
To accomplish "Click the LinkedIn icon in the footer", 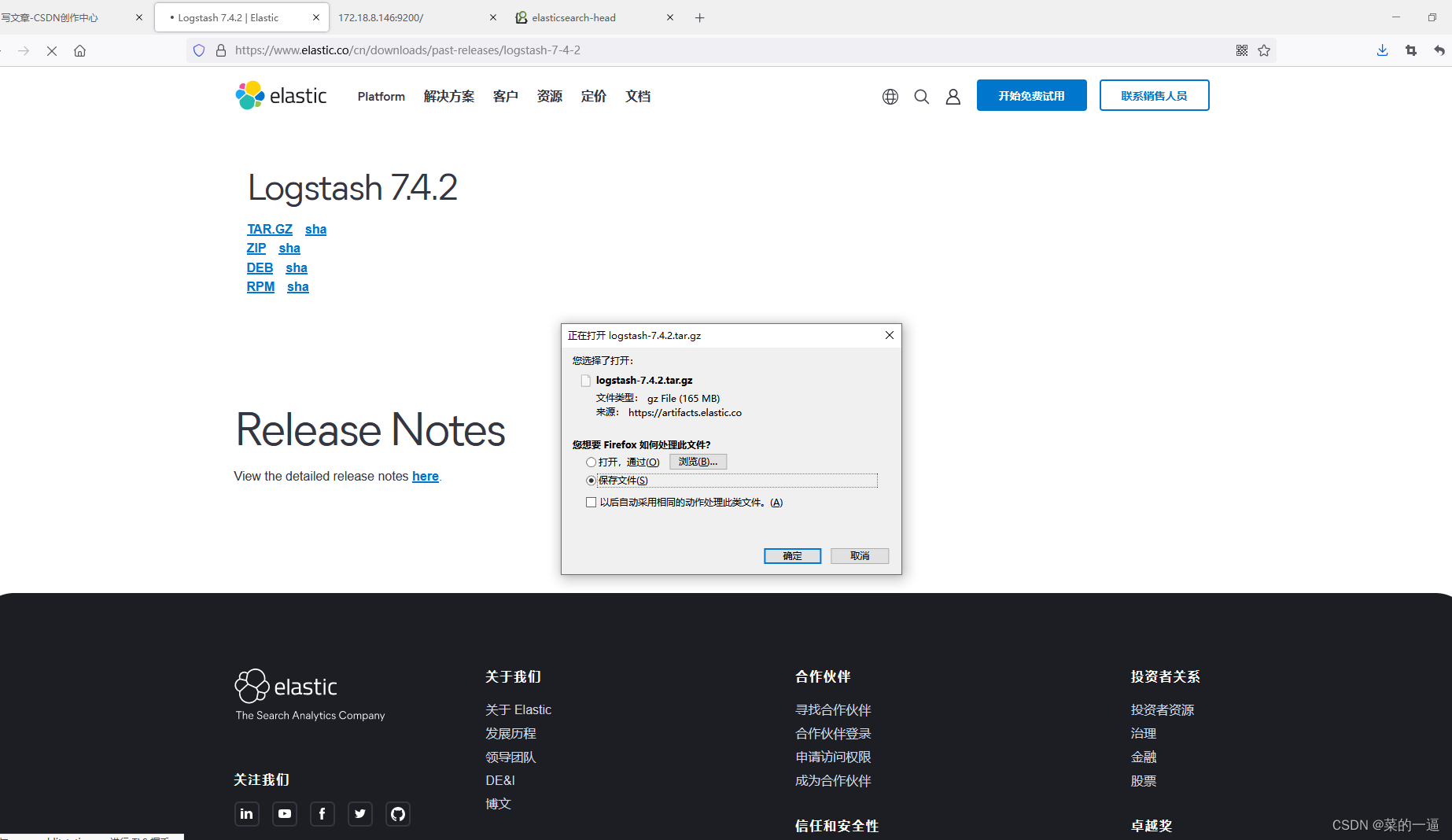I will (246, 814).
